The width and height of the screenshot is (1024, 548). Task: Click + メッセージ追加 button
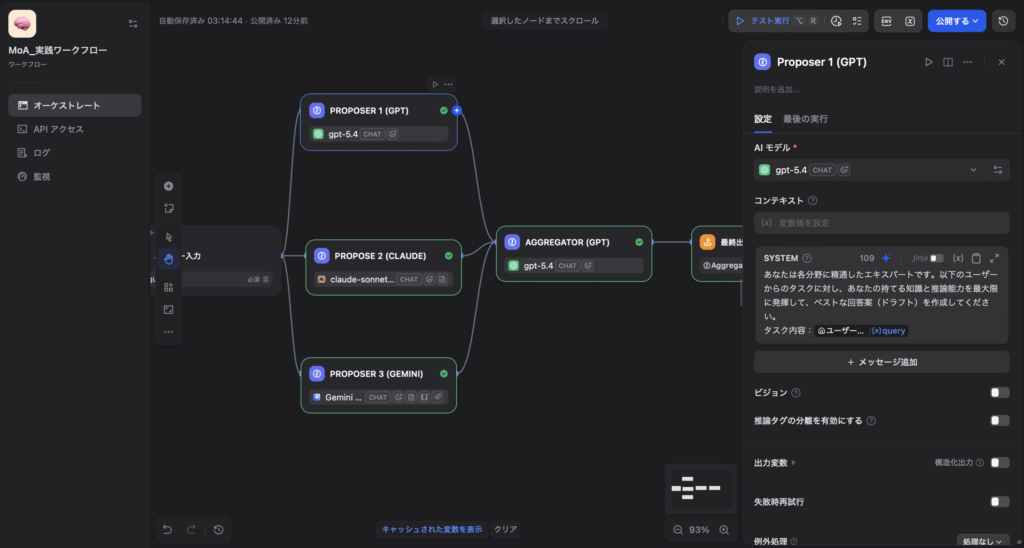coord(882,362)
